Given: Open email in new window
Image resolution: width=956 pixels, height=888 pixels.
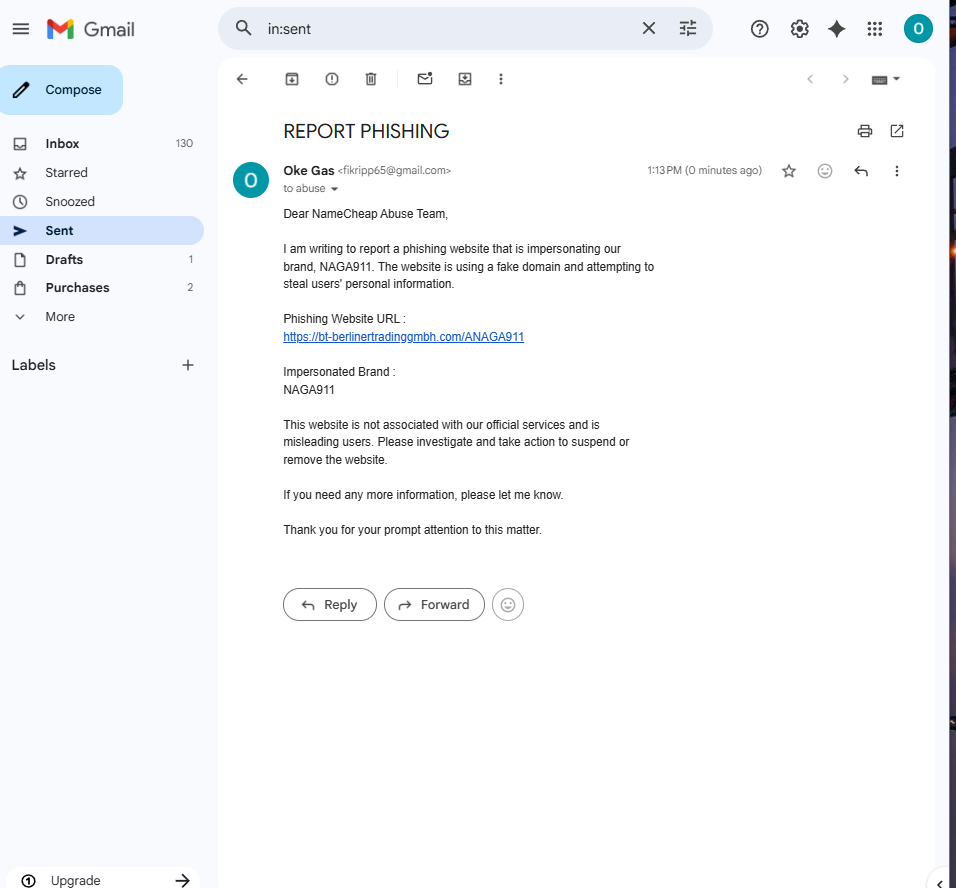Looking at the screenshot, I should pos(897,131).
